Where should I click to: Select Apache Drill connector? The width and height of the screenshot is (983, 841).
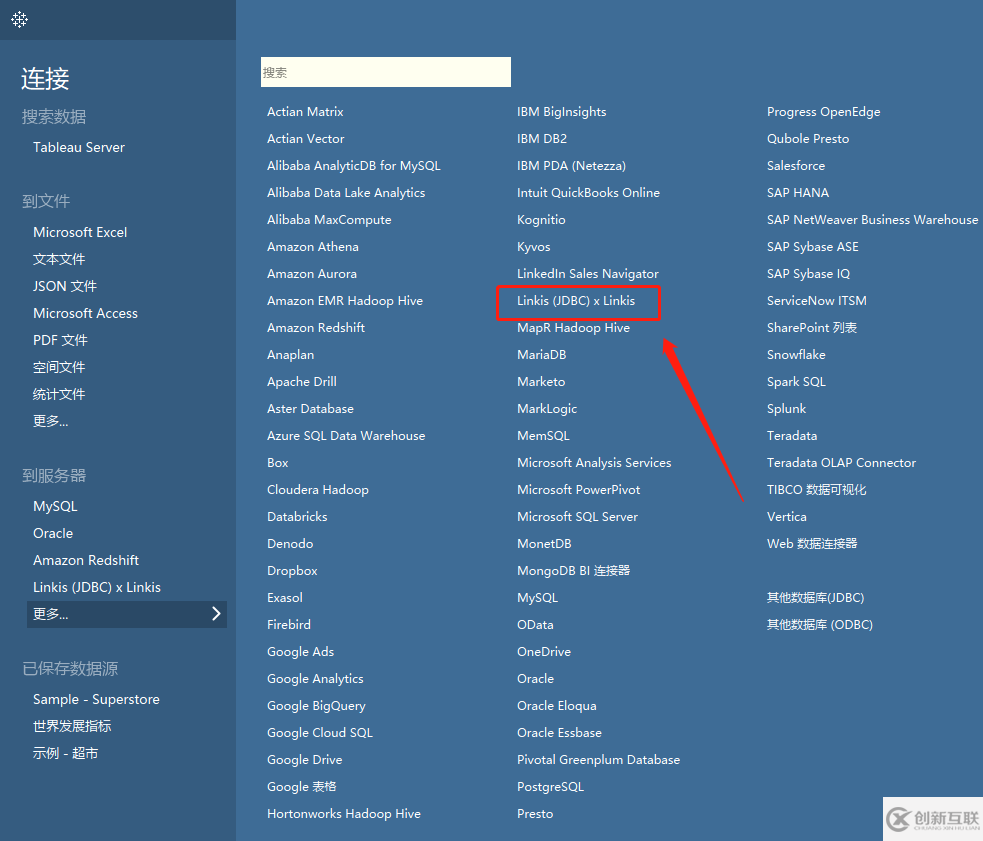tap(302, 382)
